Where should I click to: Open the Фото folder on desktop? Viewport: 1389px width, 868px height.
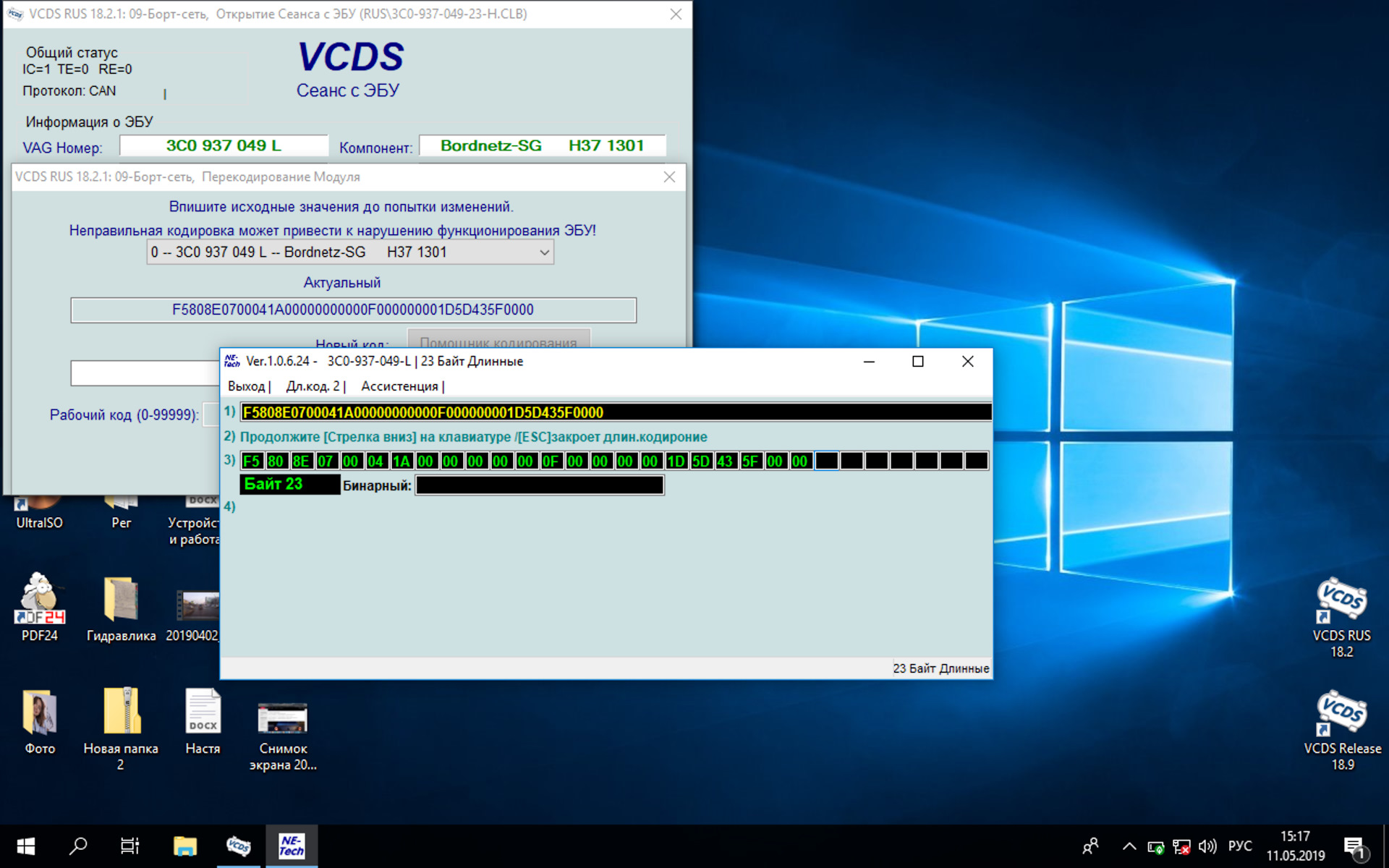(40, 721)
